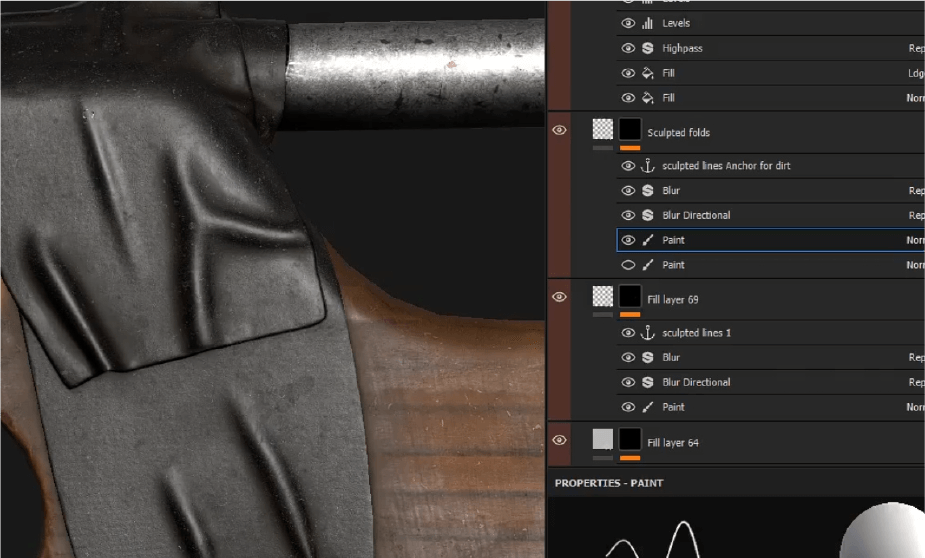Hide the Fill effect beside the Ldg blend mode
This screenshot has height=558, width=925.
[628, 73]
